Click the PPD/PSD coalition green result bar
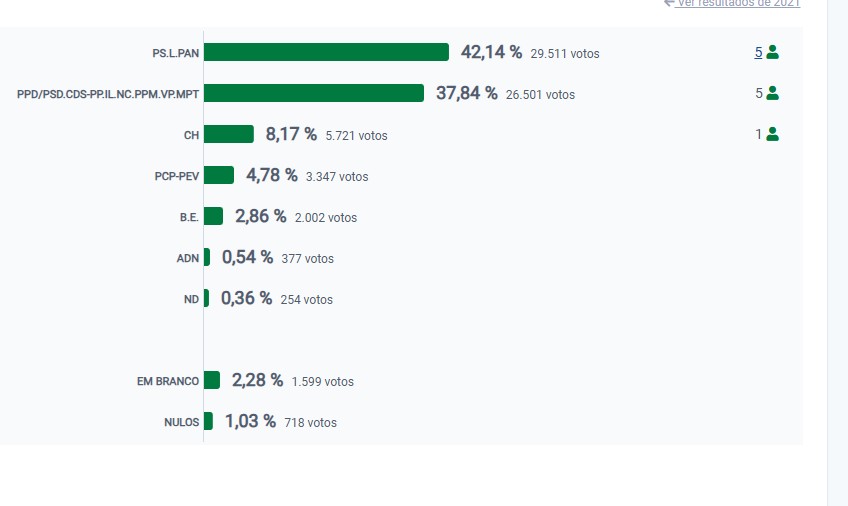848x506 pixels. pos(314,93)
